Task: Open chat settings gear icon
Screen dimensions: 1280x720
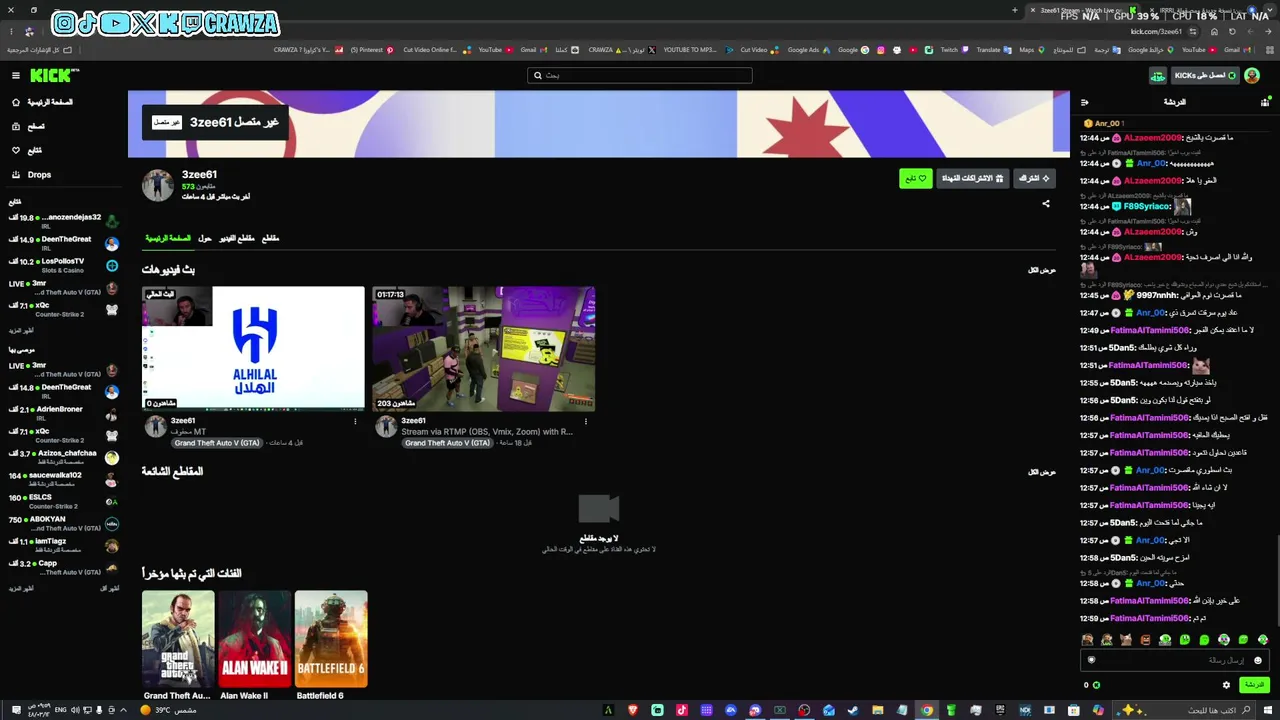Action: point(1226,685)
